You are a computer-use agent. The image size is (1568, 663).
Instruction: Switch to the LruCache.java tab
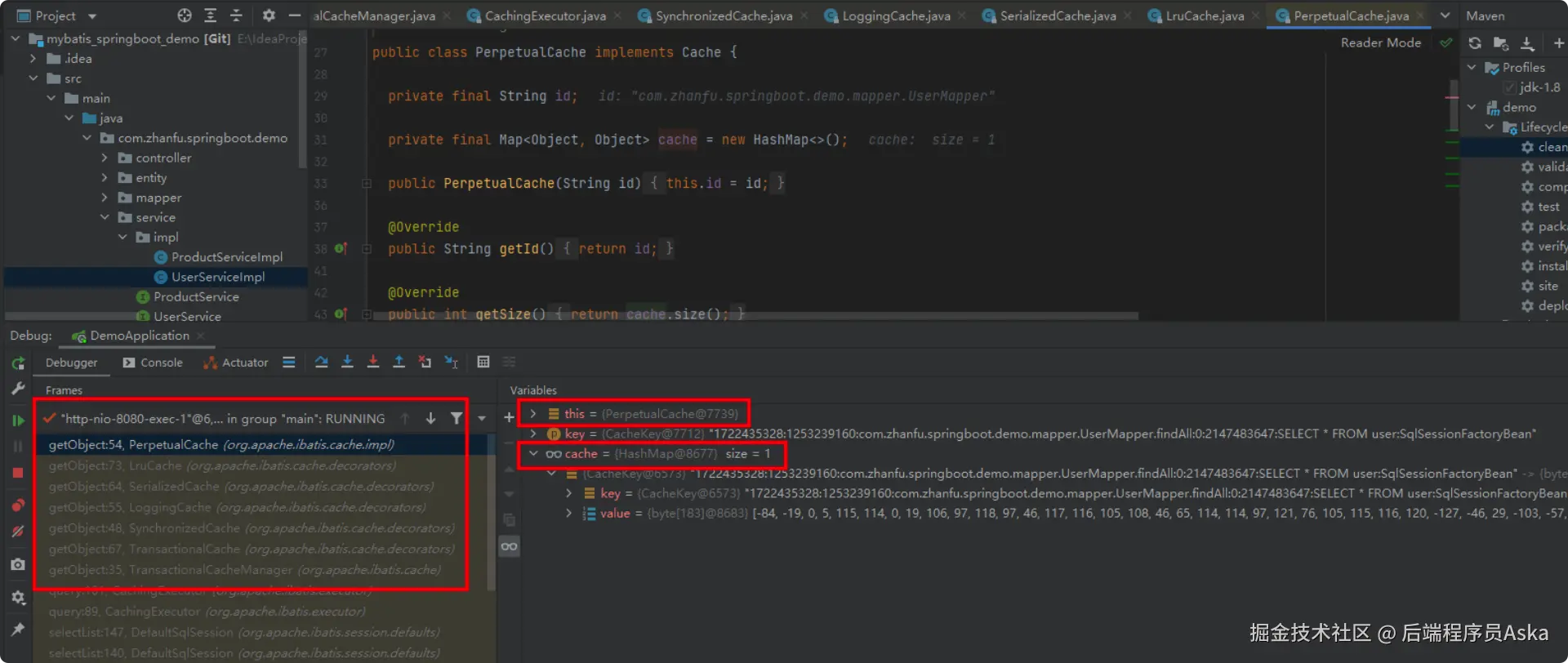[1205, 16]
